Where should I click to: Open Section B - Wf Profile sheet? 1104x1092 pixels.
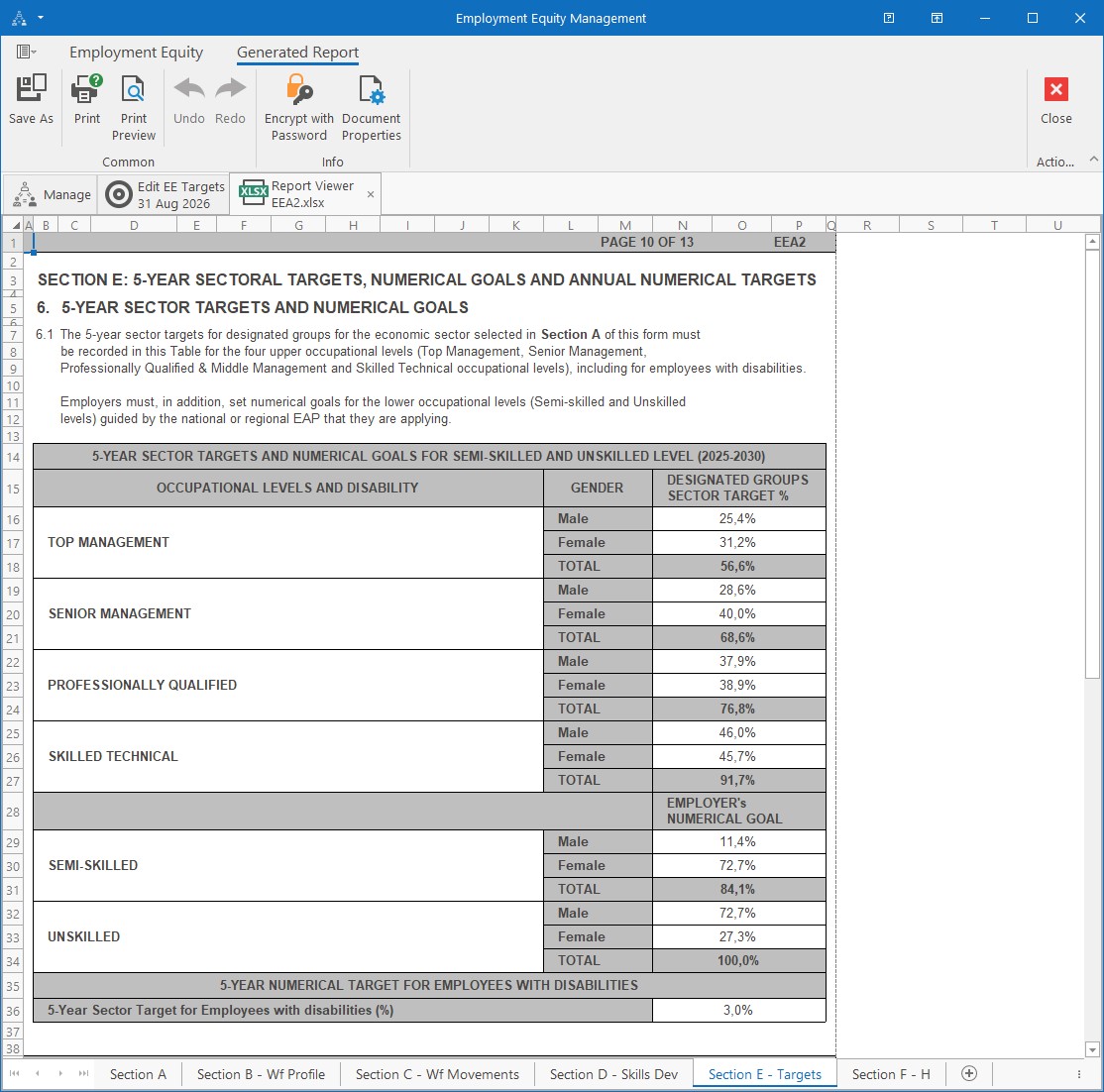[262, 1074]
